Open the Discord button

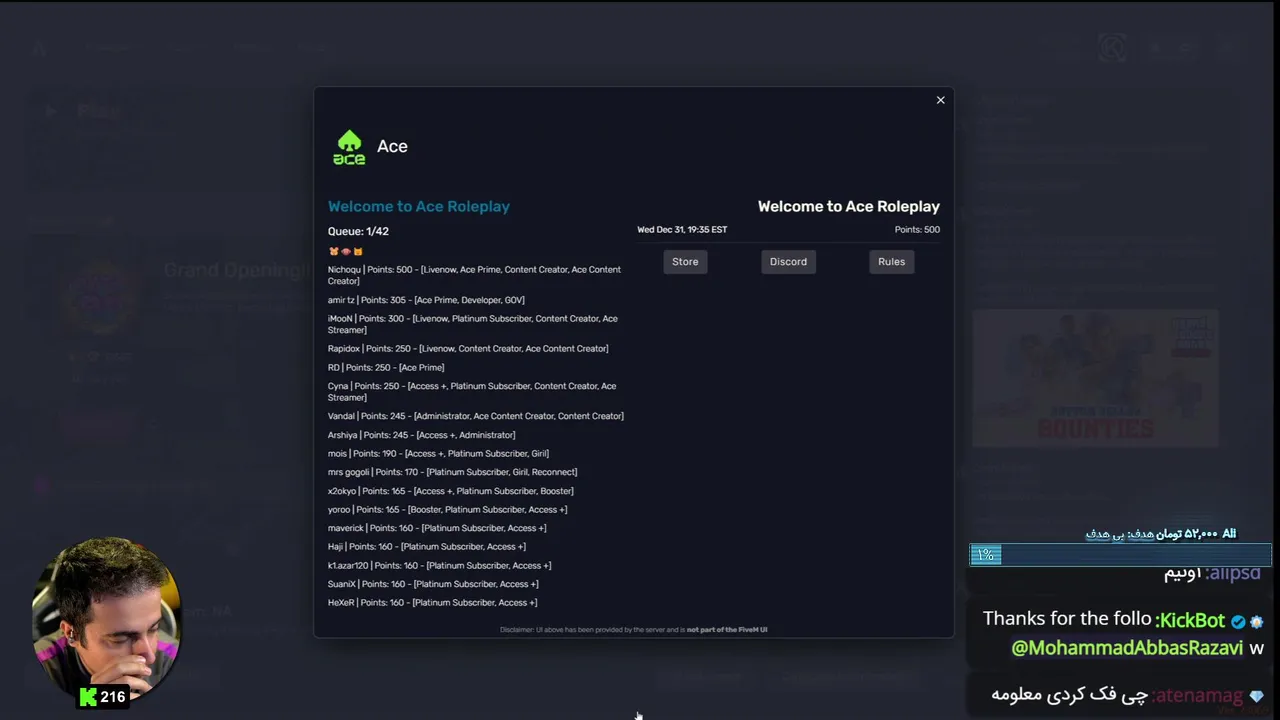(x=788, y=262)
